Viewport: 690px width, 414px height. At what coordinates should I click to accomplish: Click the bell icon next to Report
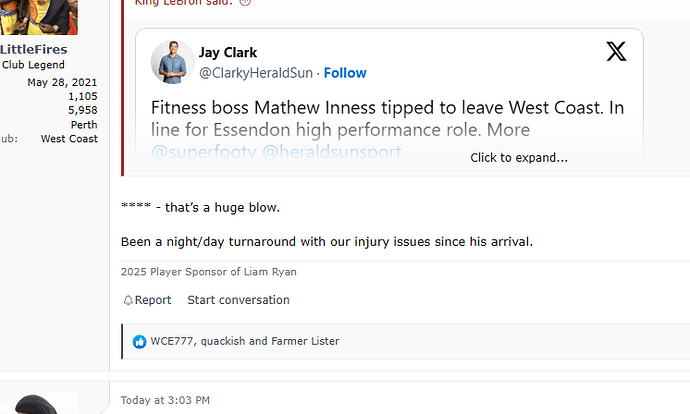tap(128, 300)
